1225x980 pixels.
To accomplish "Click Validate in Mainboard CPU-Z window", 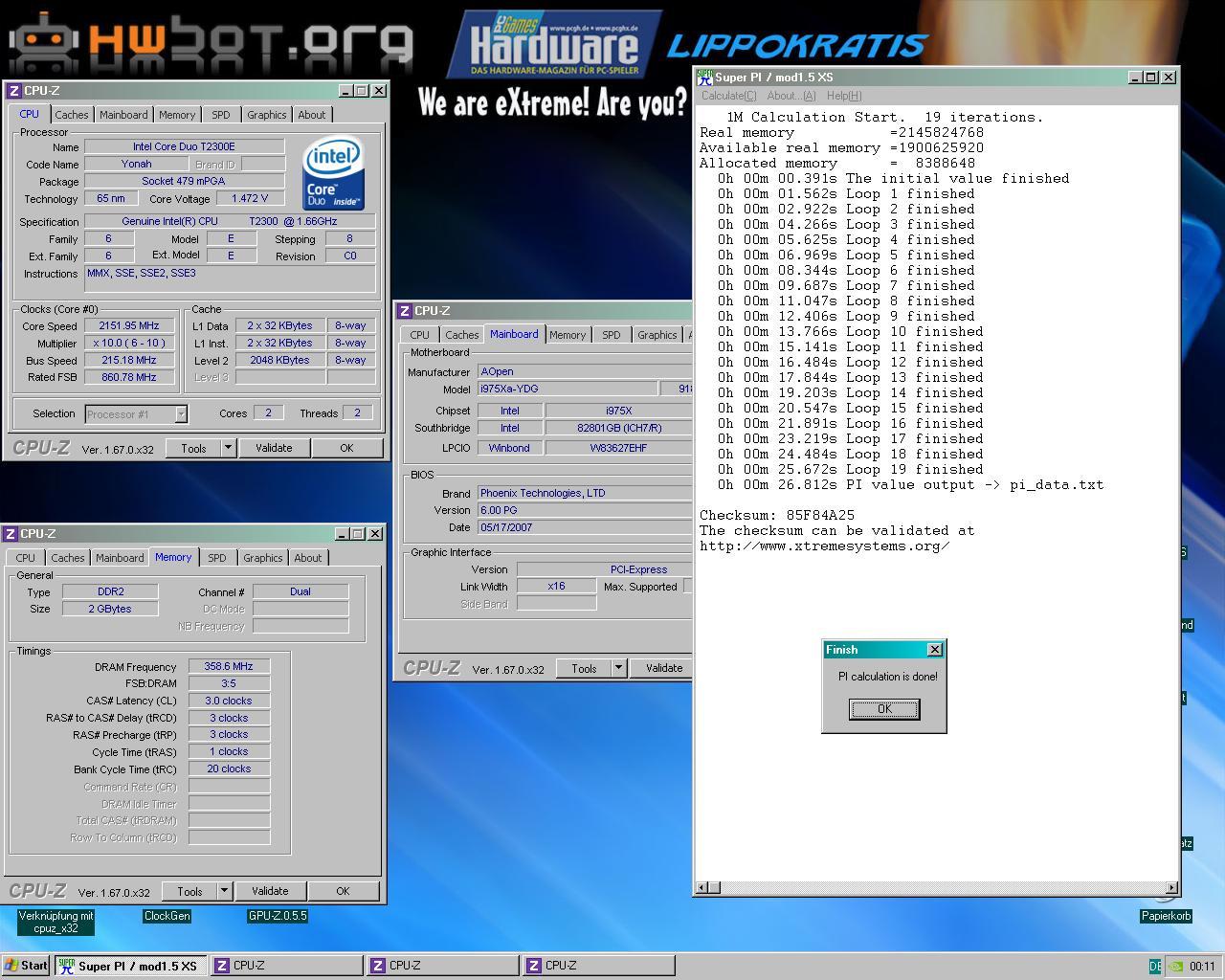I will click(663, 669).
